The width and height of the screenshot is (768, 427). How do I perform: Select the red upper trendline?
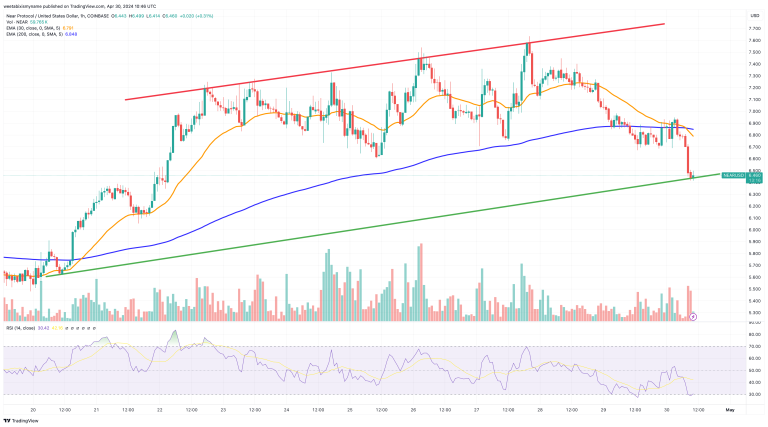click(395, 62)
